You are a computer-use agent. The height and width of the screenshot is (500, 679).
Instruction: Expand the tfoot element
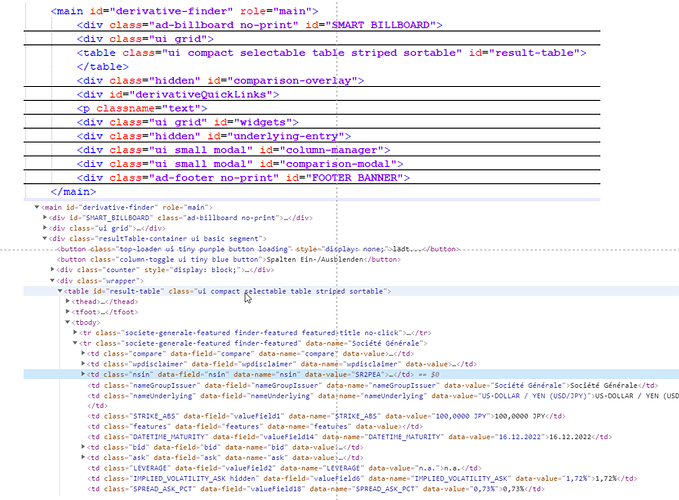coord(68,311)
